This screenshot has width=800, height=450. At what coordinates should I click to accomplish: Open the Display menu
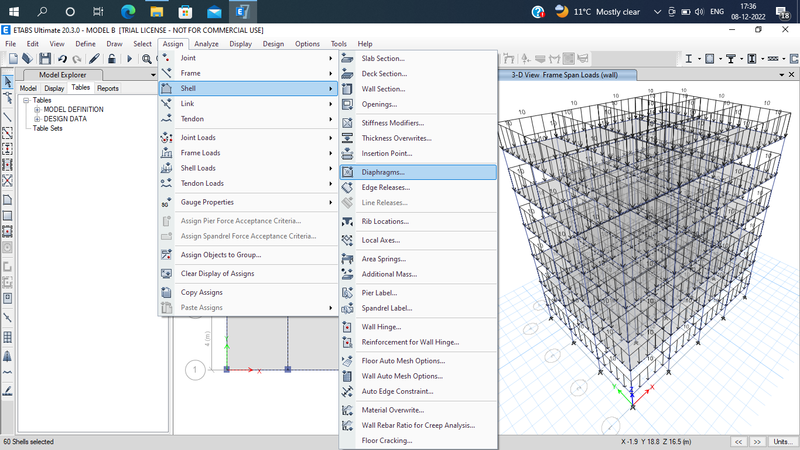(x=240, y=44)
